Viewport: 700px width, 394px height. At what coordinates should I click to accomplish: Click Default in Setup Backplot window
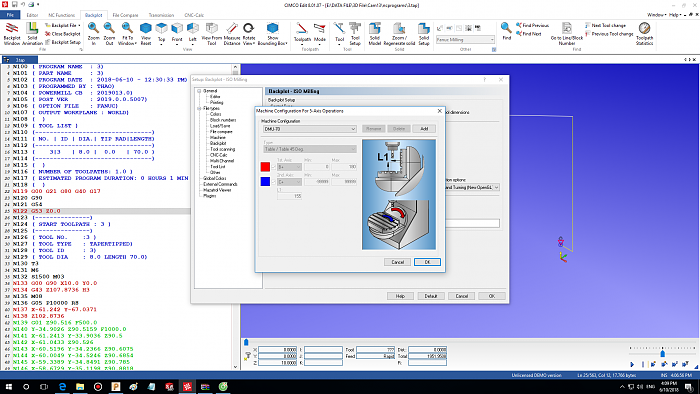point(431,296)
